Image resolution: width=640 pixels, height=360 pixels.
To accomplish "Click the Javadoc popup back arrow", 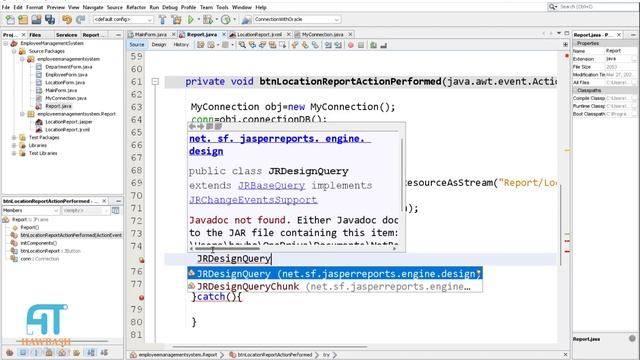I will [192, 127].
